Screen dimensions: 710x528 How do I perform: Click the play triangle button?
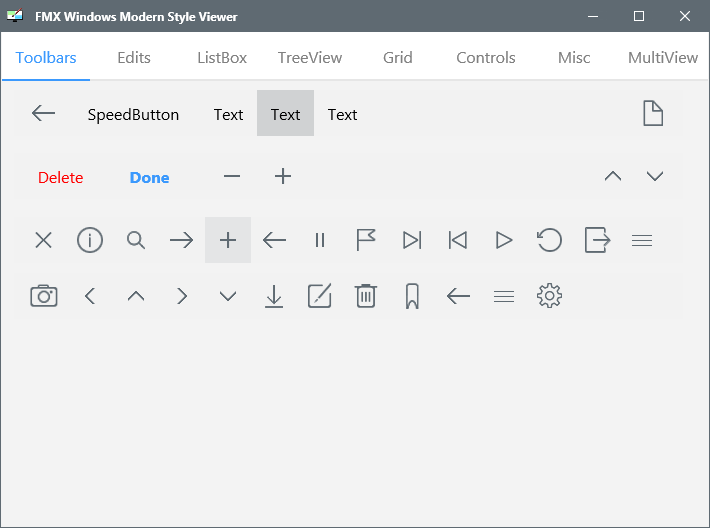pos(504,240)
